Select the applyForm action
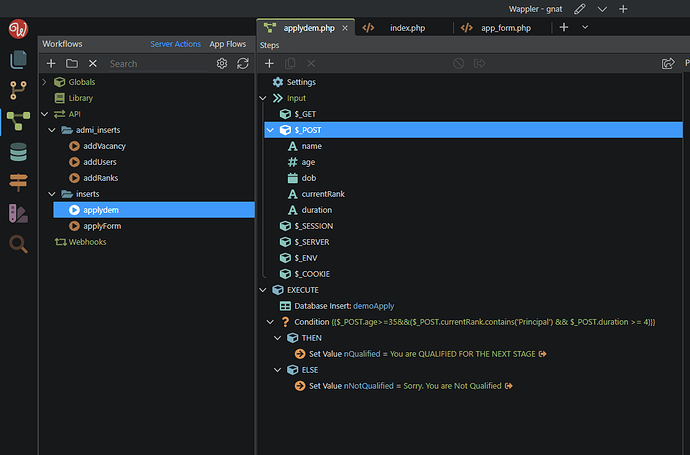Viewport: 690px width, 455px height. (x=101, y=226)
